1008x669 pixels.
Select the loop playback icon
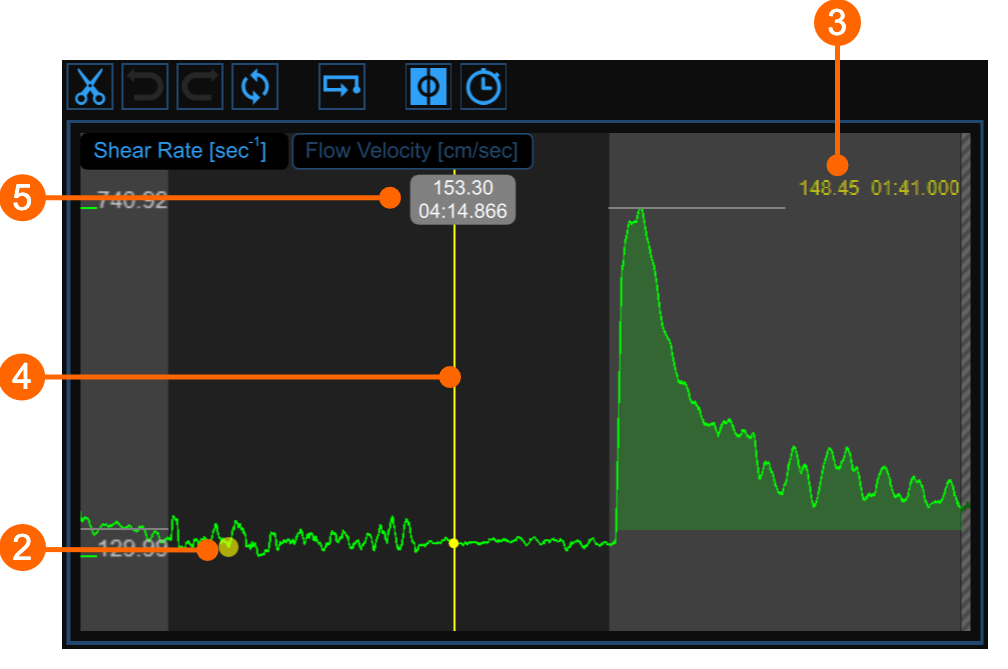(x=341, y=87)
